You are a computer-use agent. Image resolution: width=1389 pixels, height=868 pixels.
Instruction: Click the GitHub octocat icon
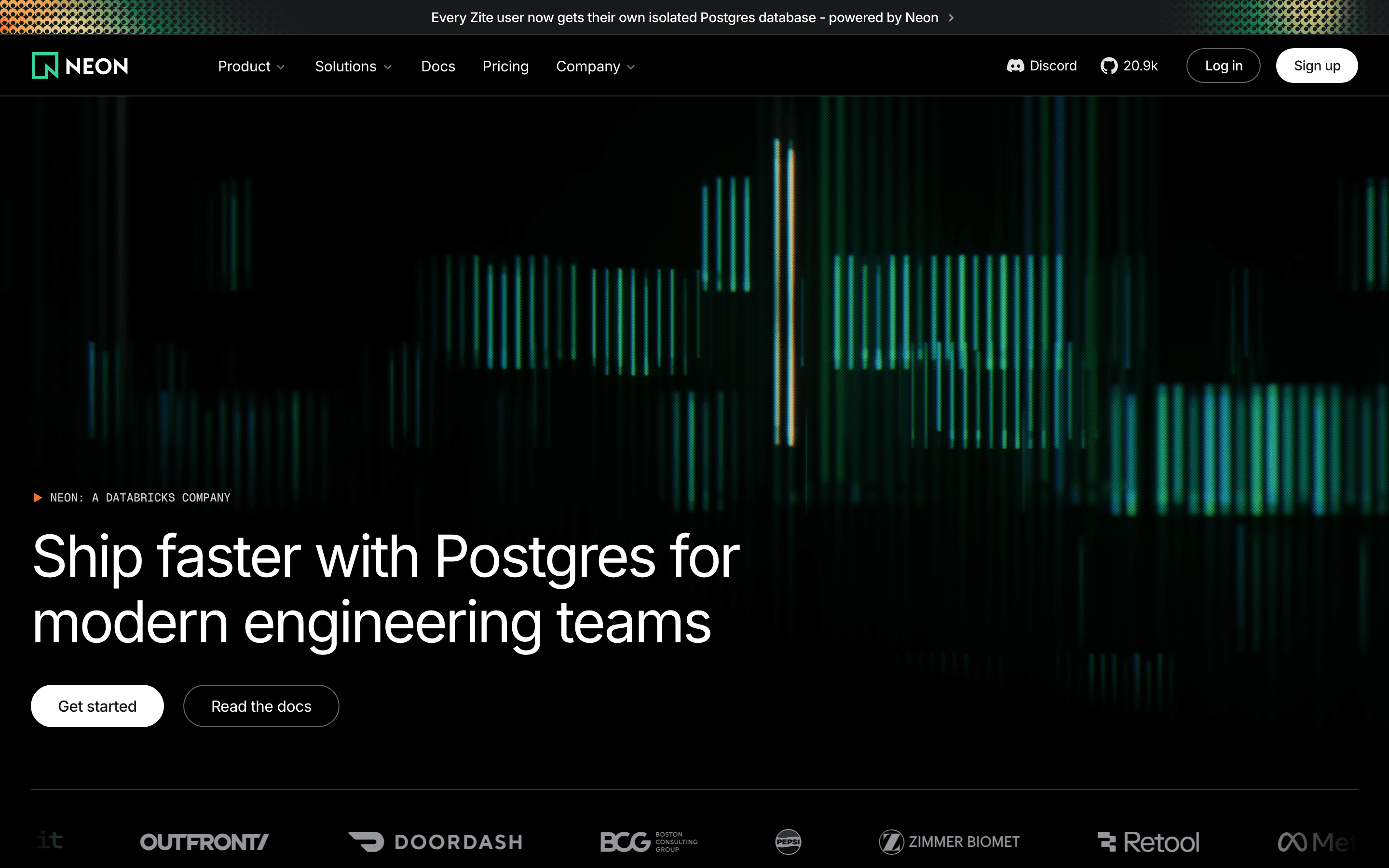[x=1108, y=66]
